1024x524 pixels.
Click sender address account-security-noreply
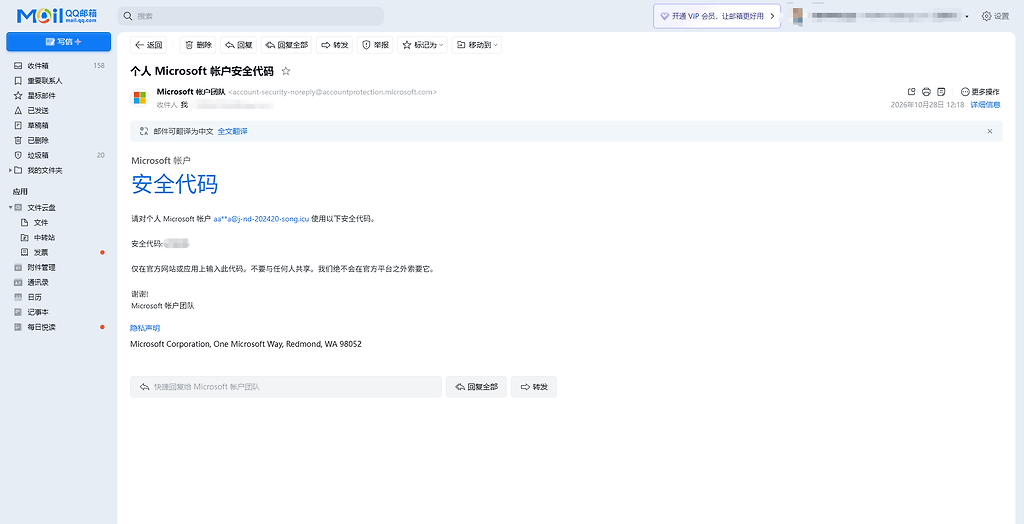[x=332, y=92]
